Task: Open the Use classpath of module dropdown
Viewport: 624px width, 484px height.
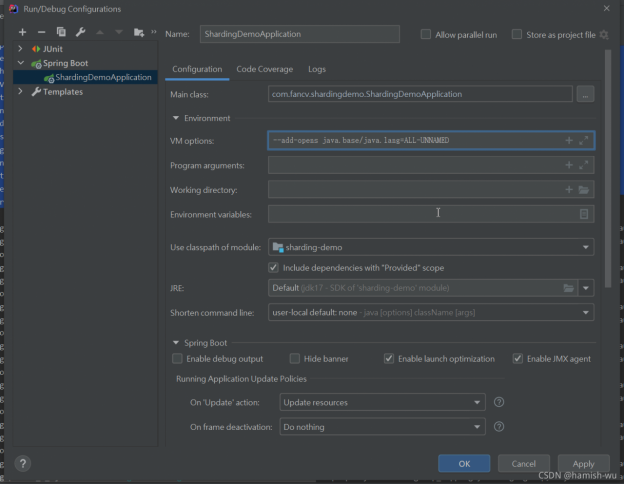Action: tap(431, 247)
